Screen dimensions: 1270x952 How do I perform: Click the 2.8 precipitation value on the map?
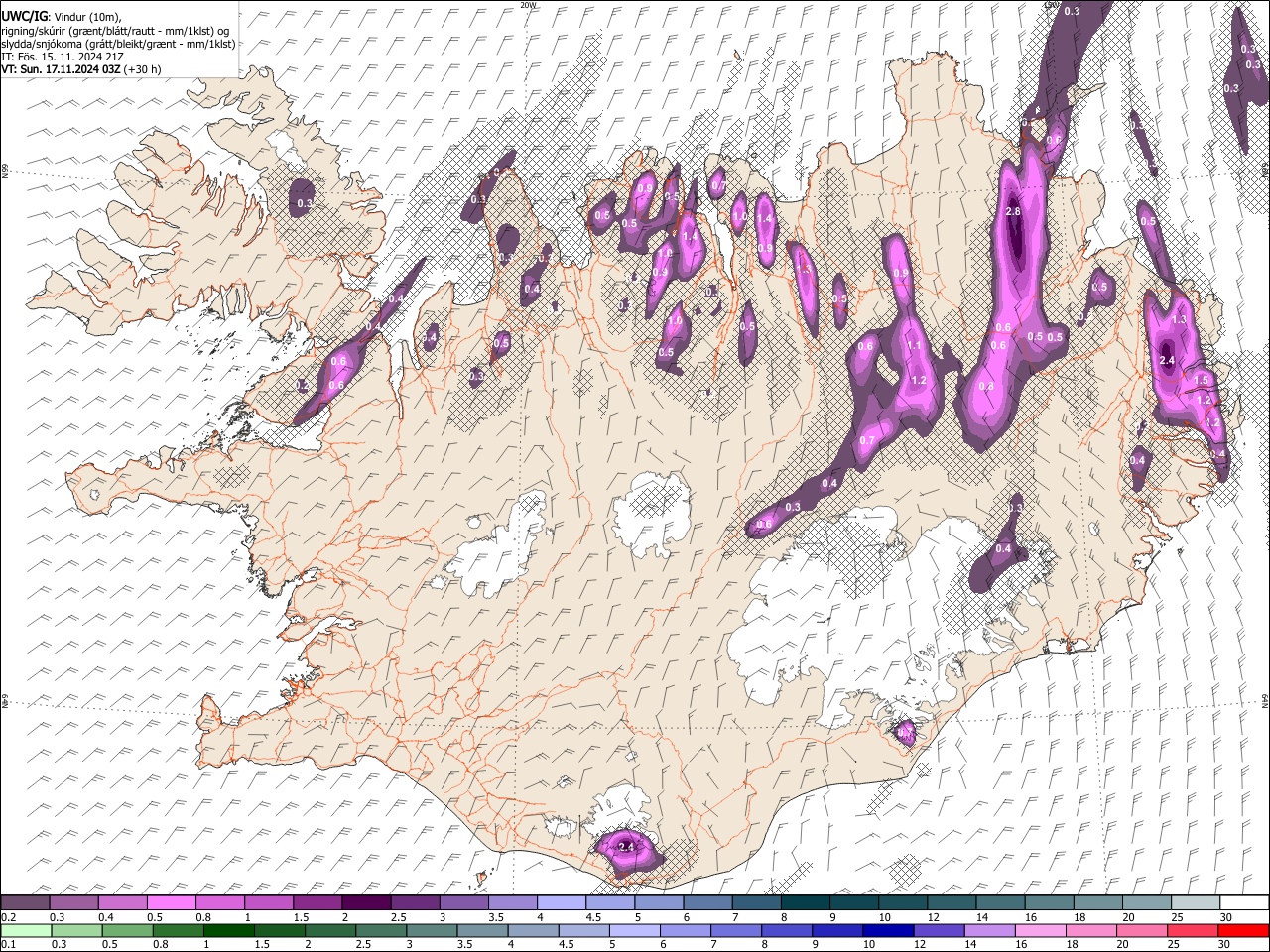pos(1013,212)
